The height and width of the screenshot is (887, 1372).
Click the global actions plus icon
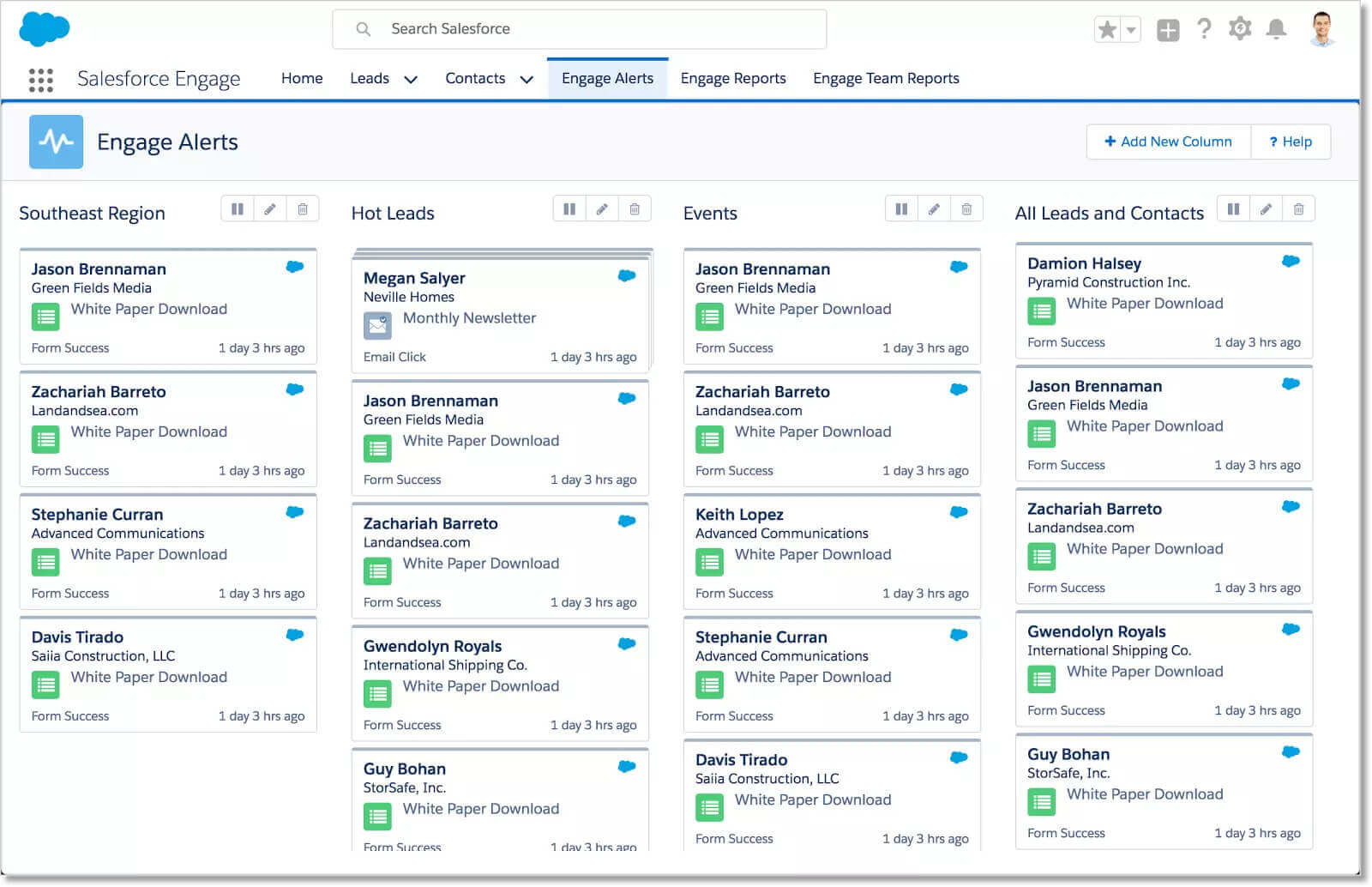click(x=1167, y=31)
